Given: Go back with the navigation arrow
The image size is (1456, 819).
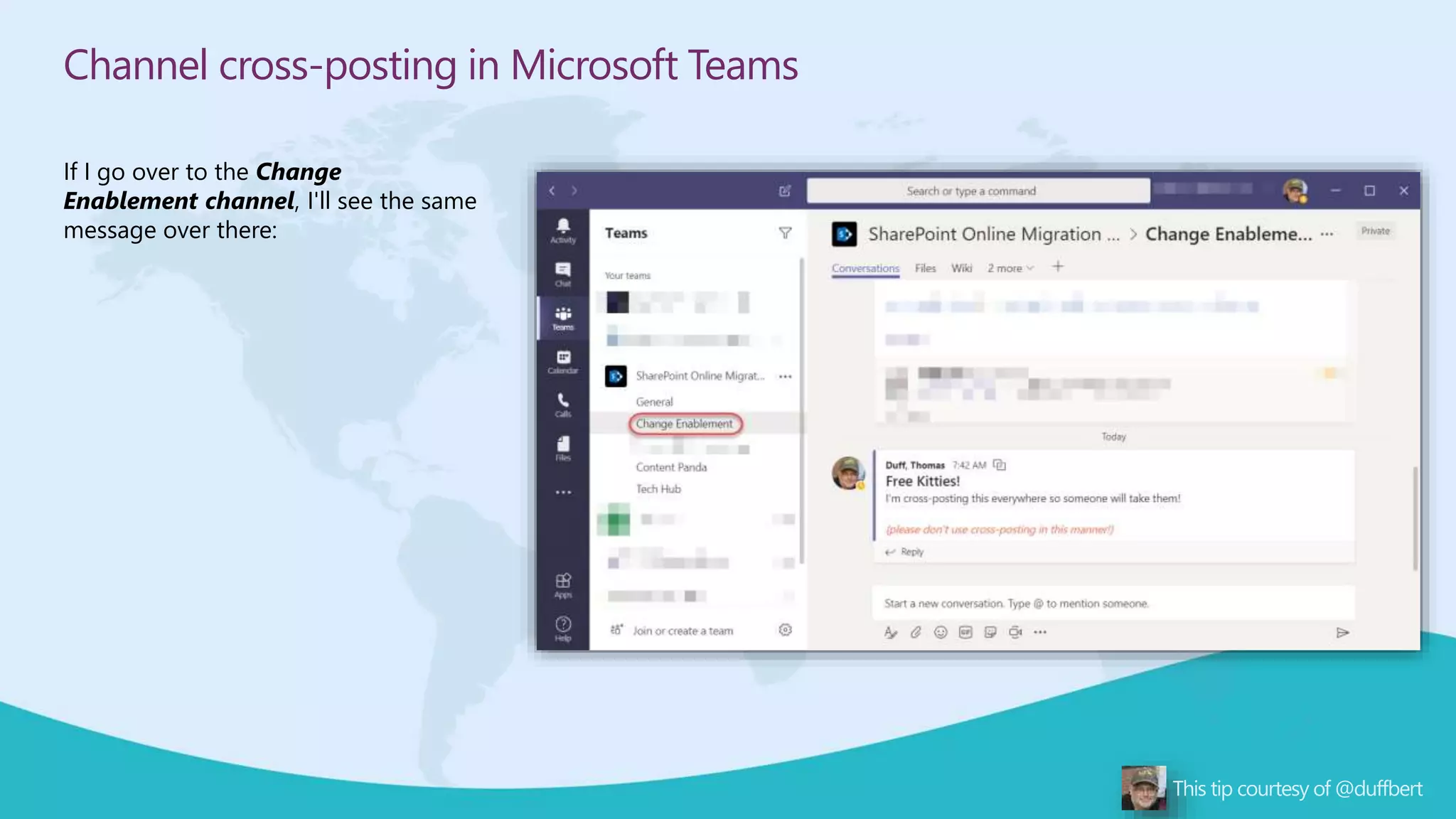Looking at the screenshot, I should (552, 191).
